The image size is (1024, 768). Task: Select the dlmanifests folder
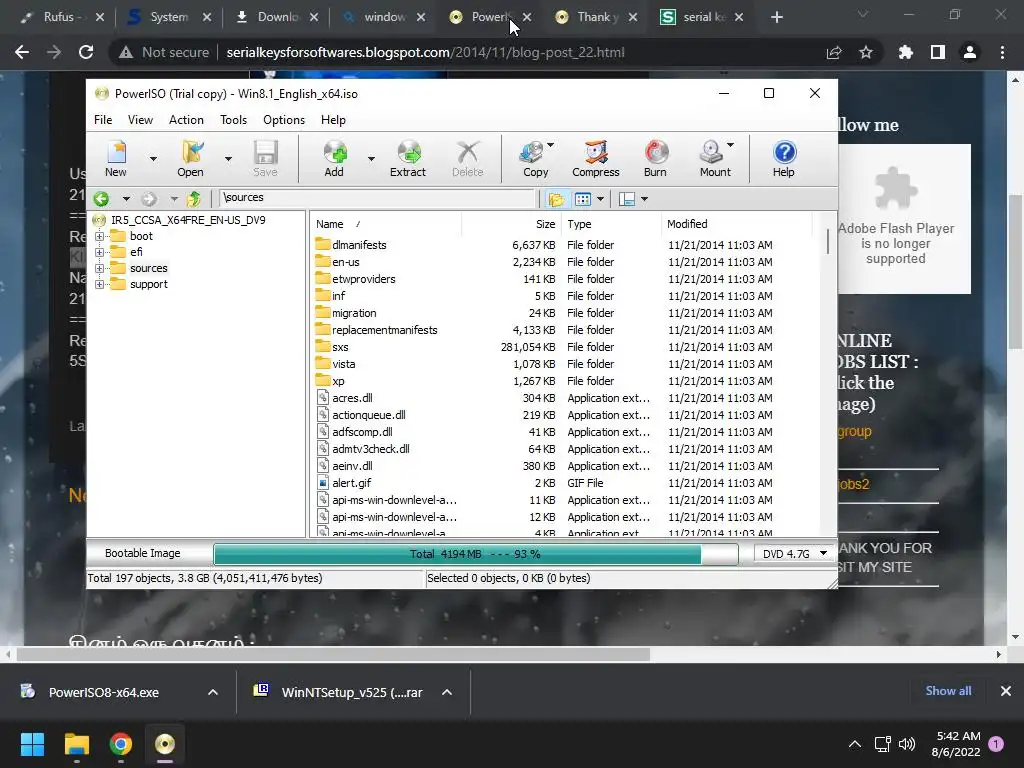pyautogui.click(x=359, y=245)
